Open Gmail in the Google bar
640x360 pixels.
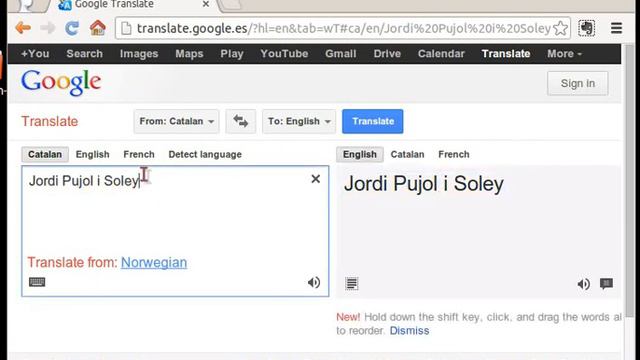click(x=340, y=53)
